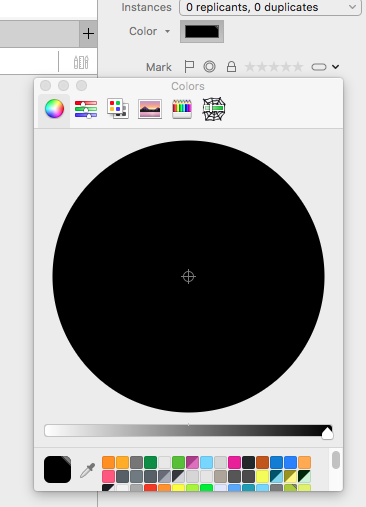Click the brightness slider handle
Screen dimensions: 366x507
point(327,433)
